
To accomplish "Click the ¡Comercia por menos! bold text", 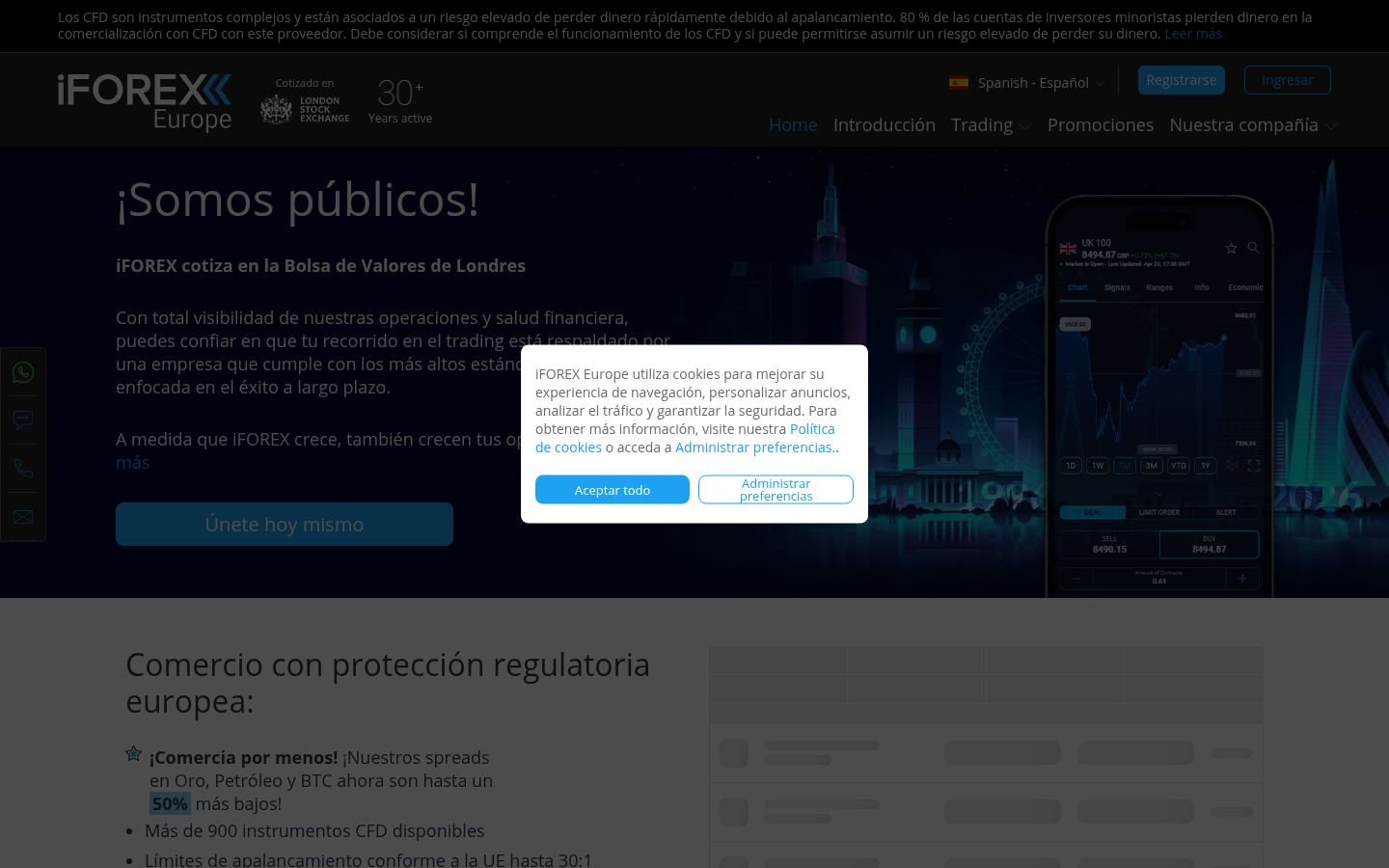I will pyautogui.click(x=243, y=757).
